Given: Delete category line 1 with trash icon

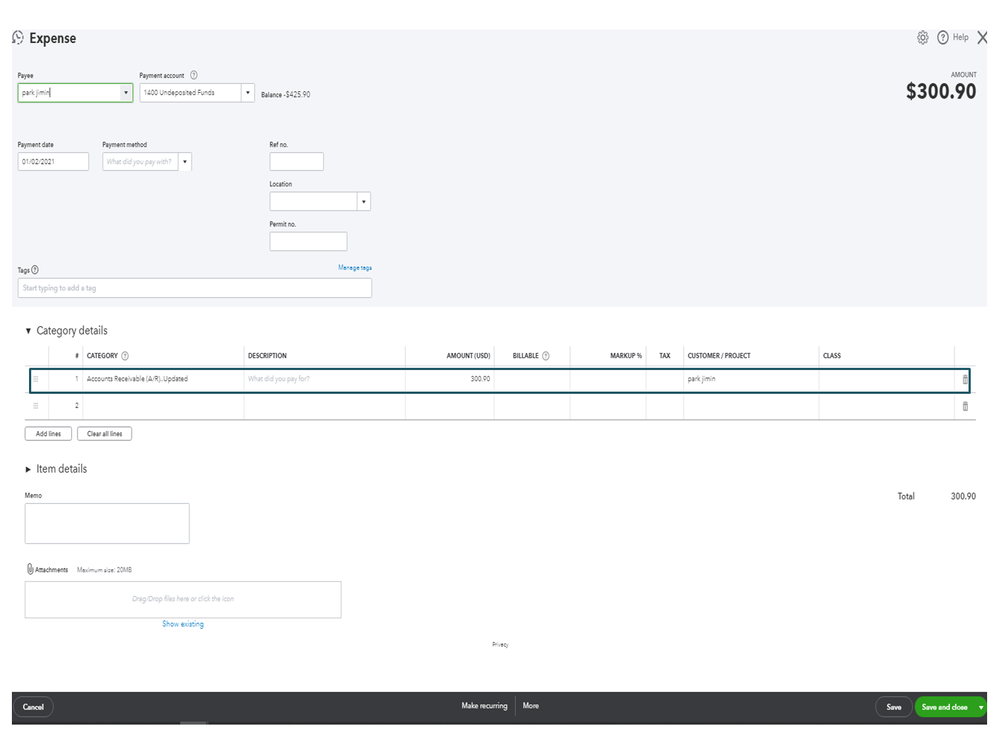Looking at the screenshot, I should pyautogui.click(x=965, y=380).
